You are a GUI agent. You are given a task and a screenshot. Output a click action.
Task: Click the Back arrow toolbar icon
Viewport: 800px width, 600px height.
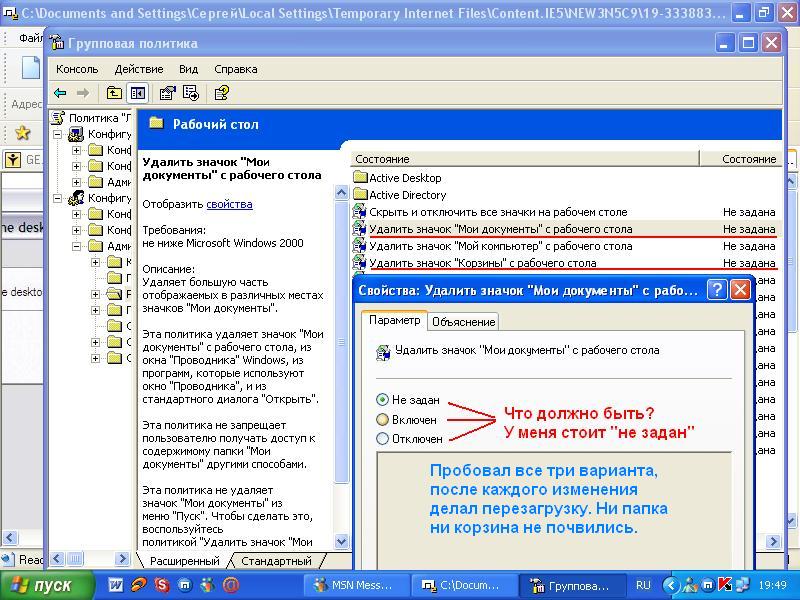[x=61, y=93]
